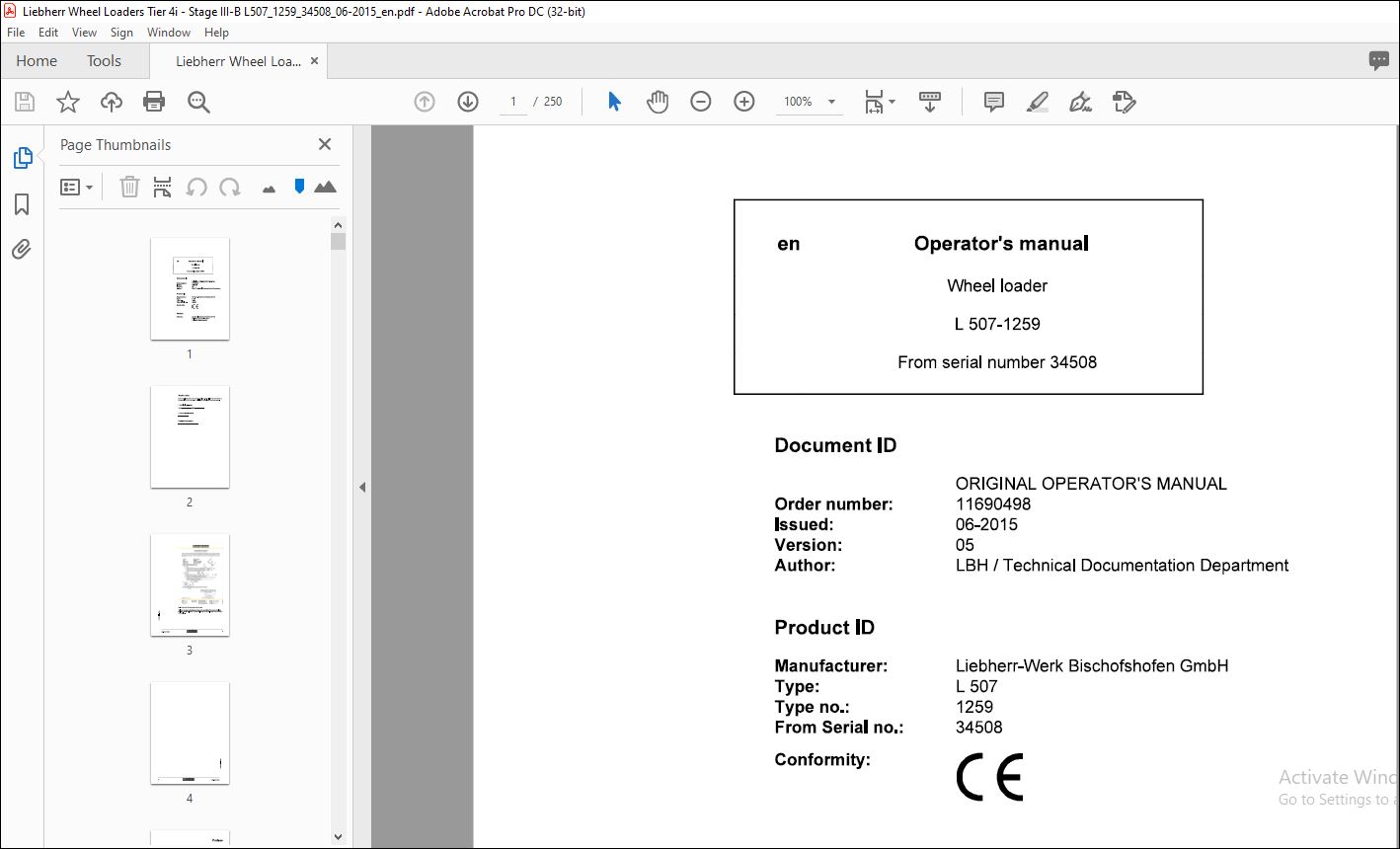The height and width of the screenshot is (849, 1400).
Task: Click the insert page break icon
Action: (163, 187)
